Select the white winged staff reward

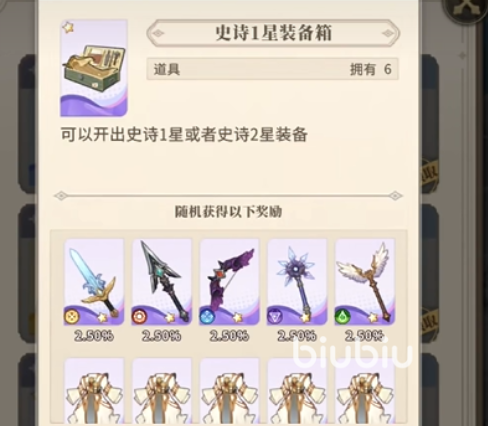pos(365,282)
